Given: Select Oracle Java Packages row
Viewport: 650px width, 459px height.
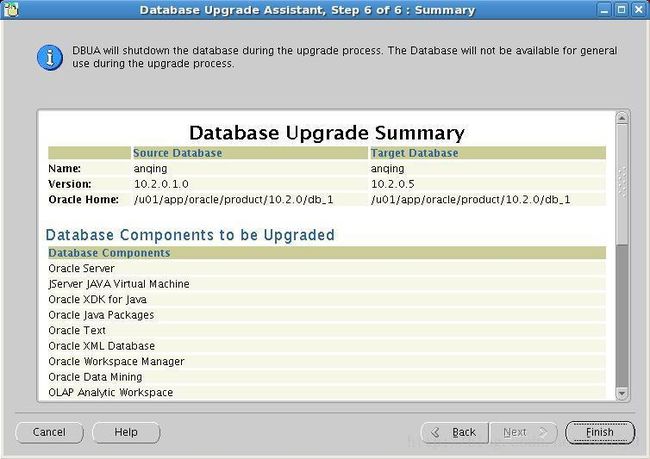Looking at the screenshot, I should coord(327,315).
